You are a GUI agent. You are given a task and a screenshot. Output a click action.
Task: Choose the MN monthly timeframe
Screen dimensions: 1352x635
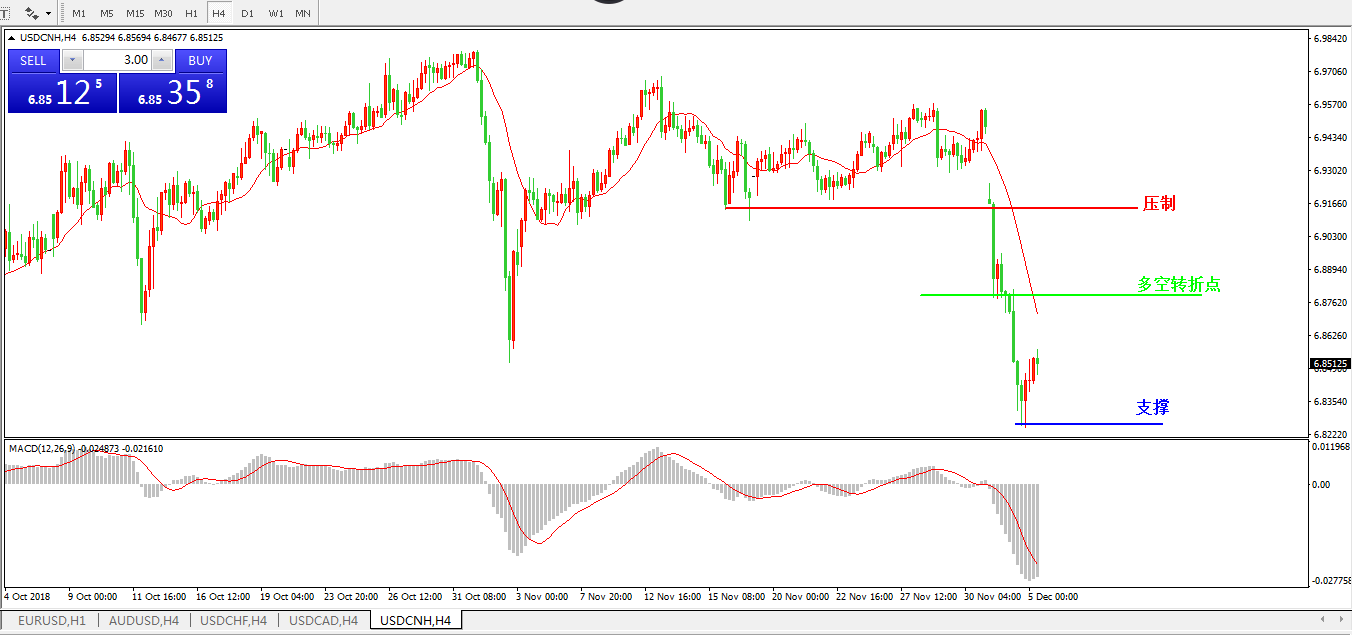tap(302, 13)
